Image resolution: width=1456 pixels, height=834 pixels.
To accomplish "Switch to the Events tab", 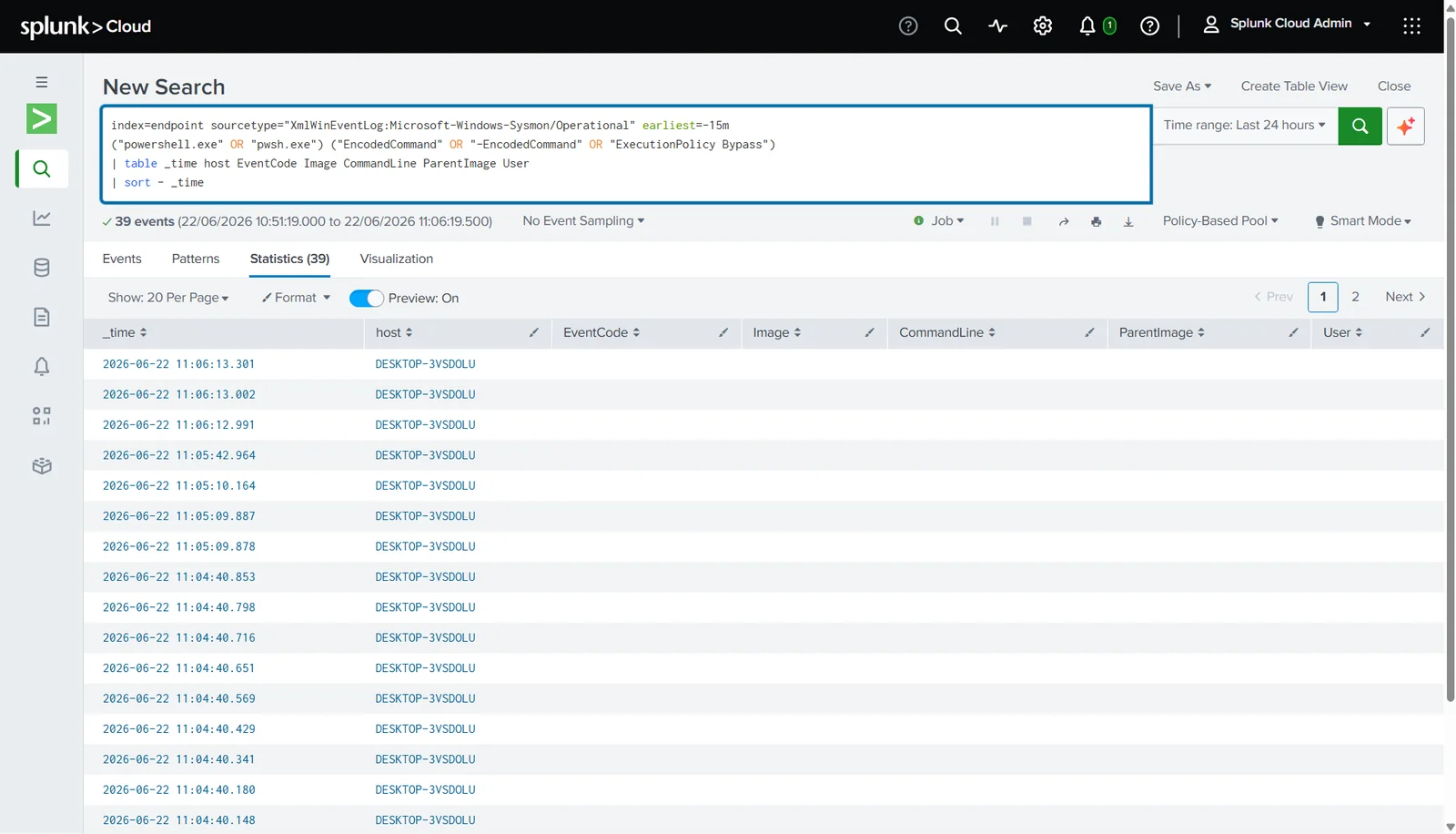I will [x=122, y=259].
